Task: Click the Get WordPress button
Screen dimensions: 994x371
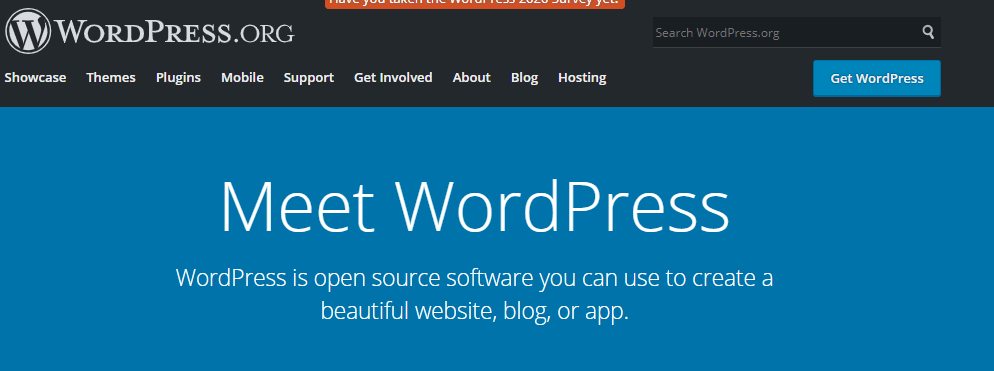Action: [877, 79]
